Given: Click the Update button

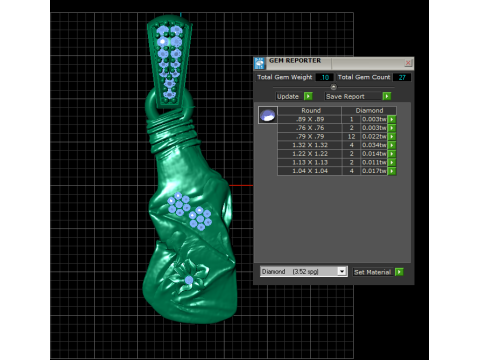Looking at the screenshot, I should pyautogui.click(x=288, y=96).
